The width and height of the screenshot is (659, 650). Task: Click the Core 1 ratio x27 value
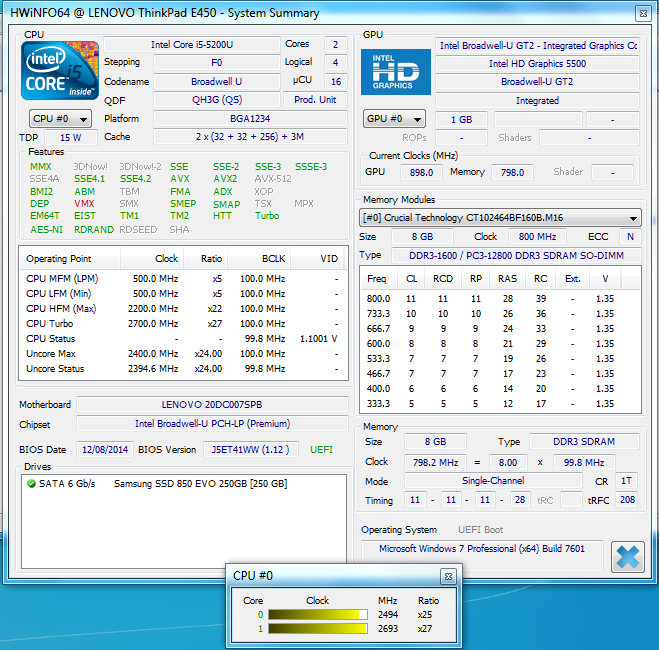click(x=425, y=629)
